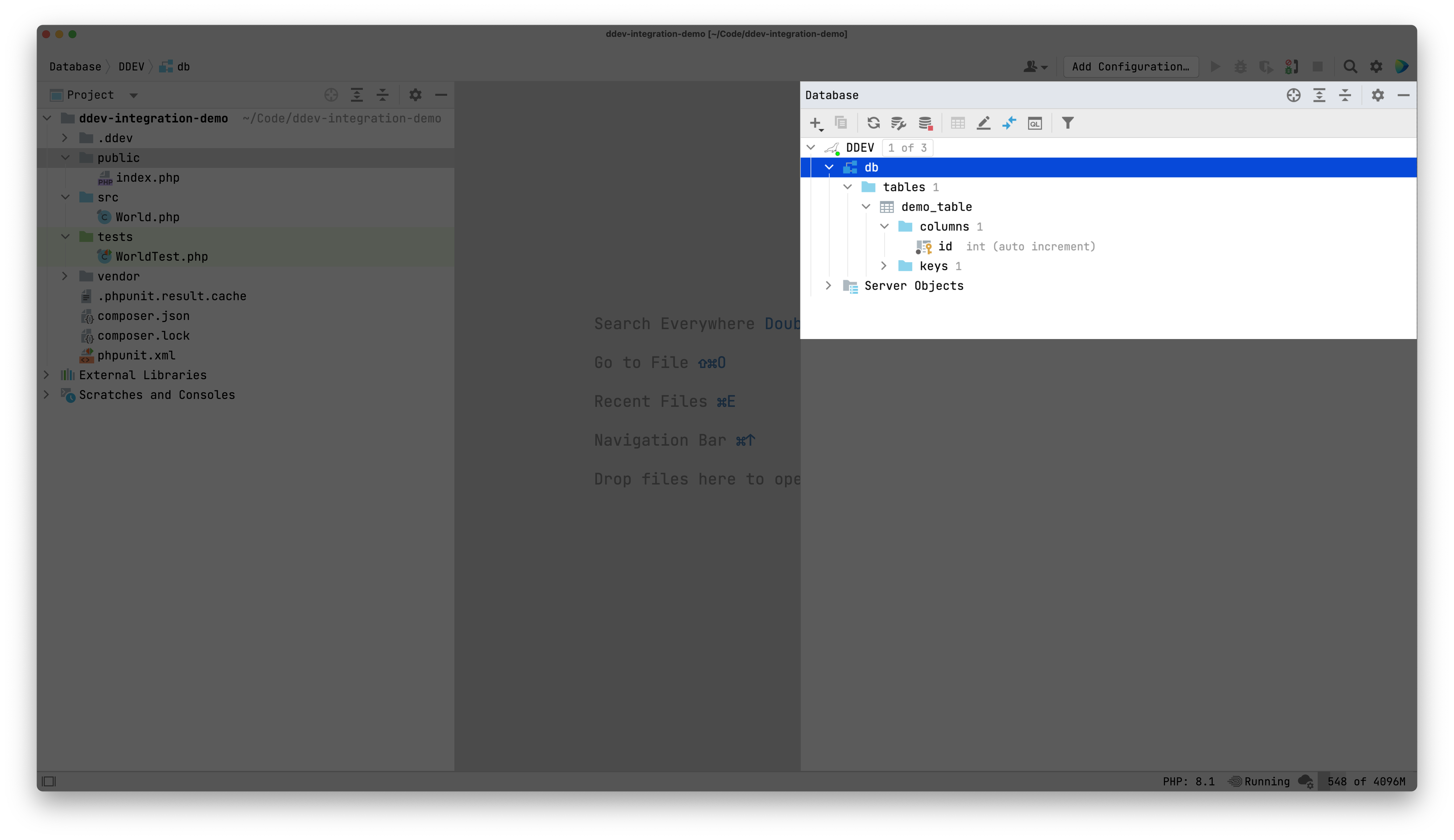The width and height of the screenshot is (1454, 840).
Task: Hide the Project panel with minus icon
Action: click(442, 94)
